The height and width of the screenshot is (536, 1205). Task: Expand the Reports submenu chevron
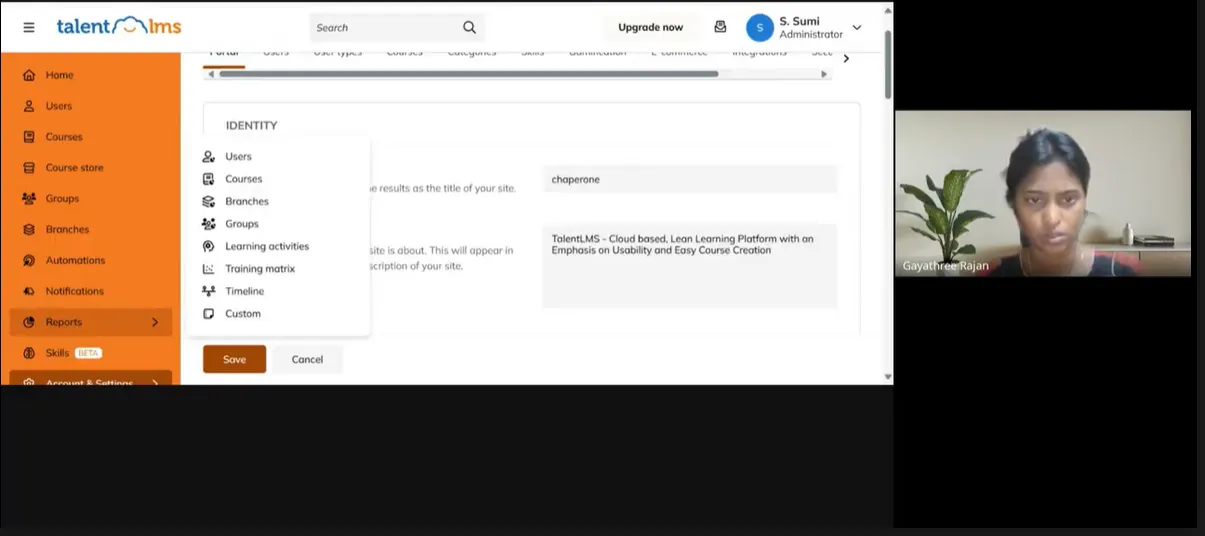[155, 322]
